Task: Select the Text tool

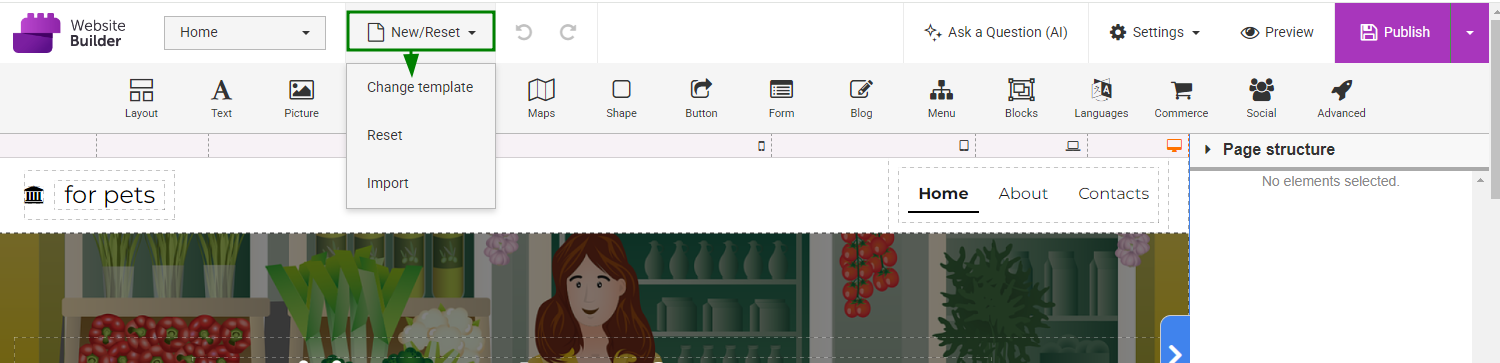Action: pyautogui.click(x=221, y=99)
